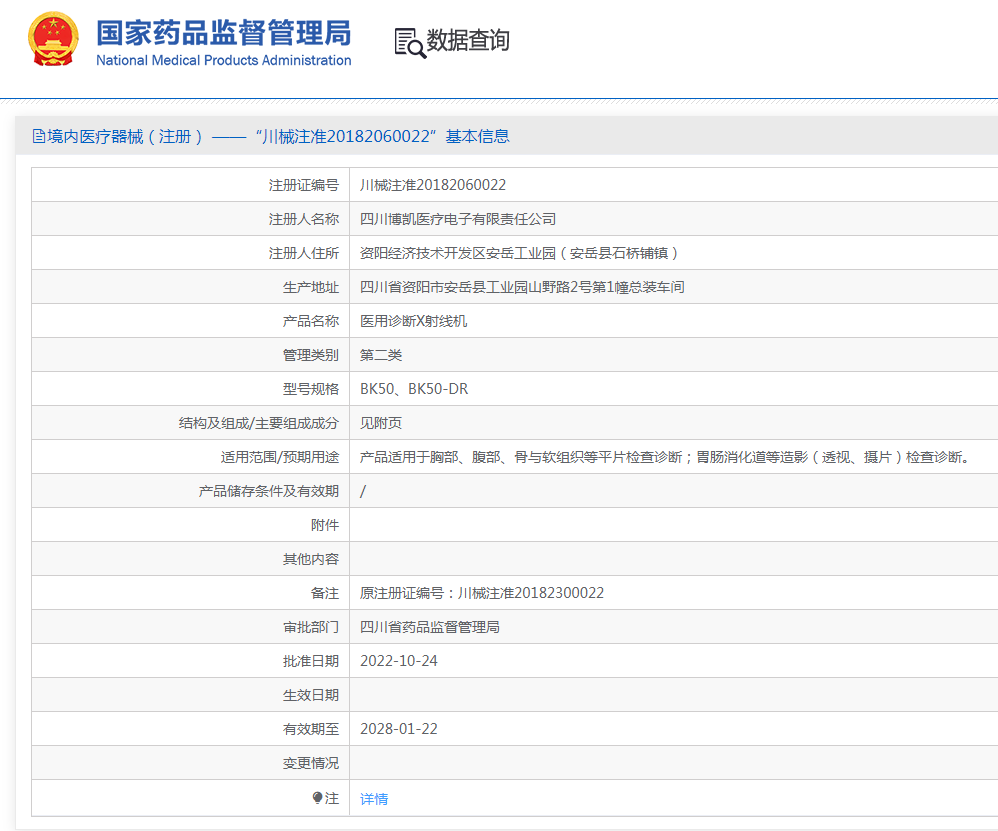The image size is (998, 831).
Task: Select expiry date 2028-01-22
Action: coord(399,729)
